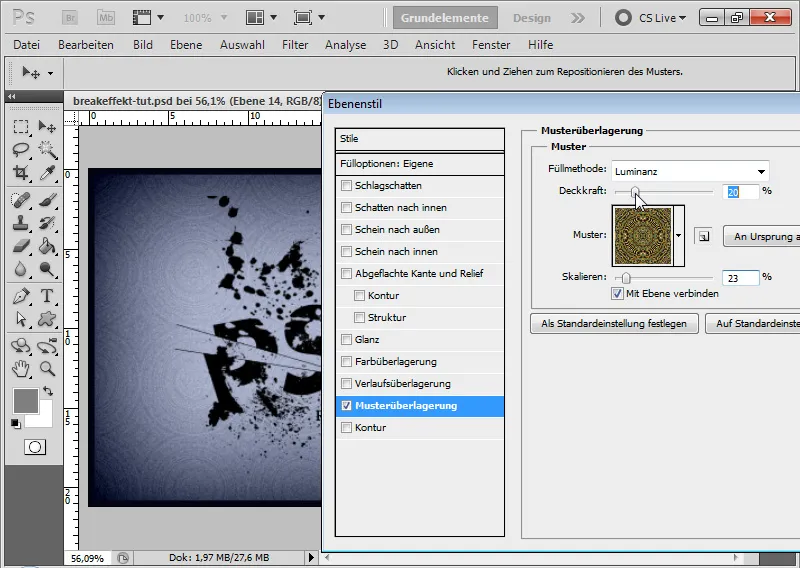800x568 pixels.
Task: Switch to Design workspace
Action: coord(532,18)
